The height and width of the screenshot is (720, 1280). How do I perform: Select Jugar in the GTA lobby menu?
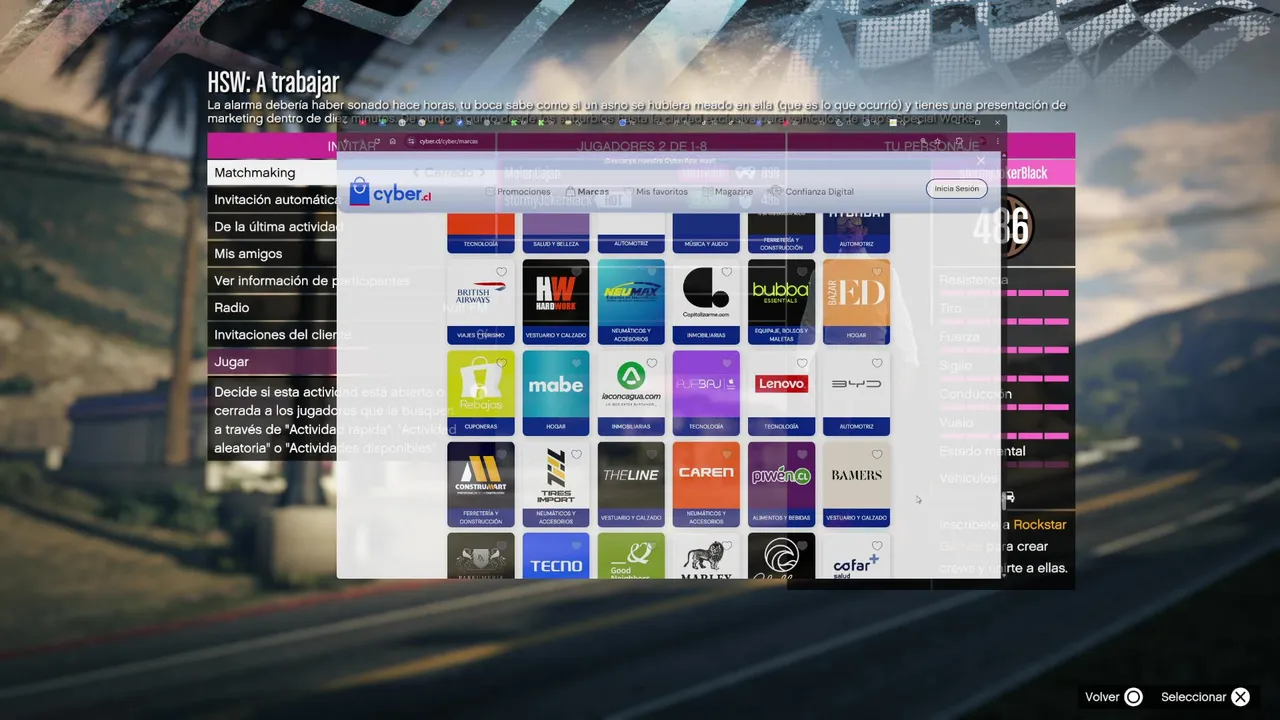coord(272,361)
